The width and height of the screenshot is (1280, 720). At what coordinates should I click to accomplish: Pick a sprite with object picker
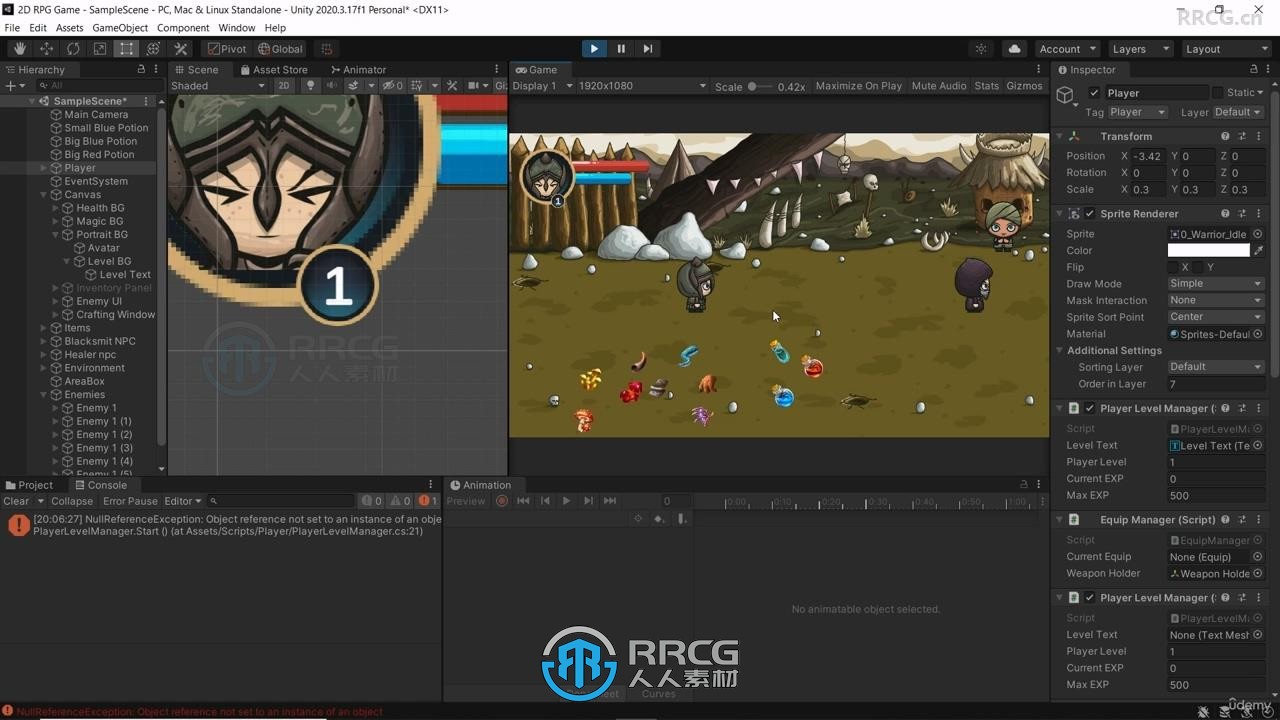pyautogui.click(x=1258, y=234)
